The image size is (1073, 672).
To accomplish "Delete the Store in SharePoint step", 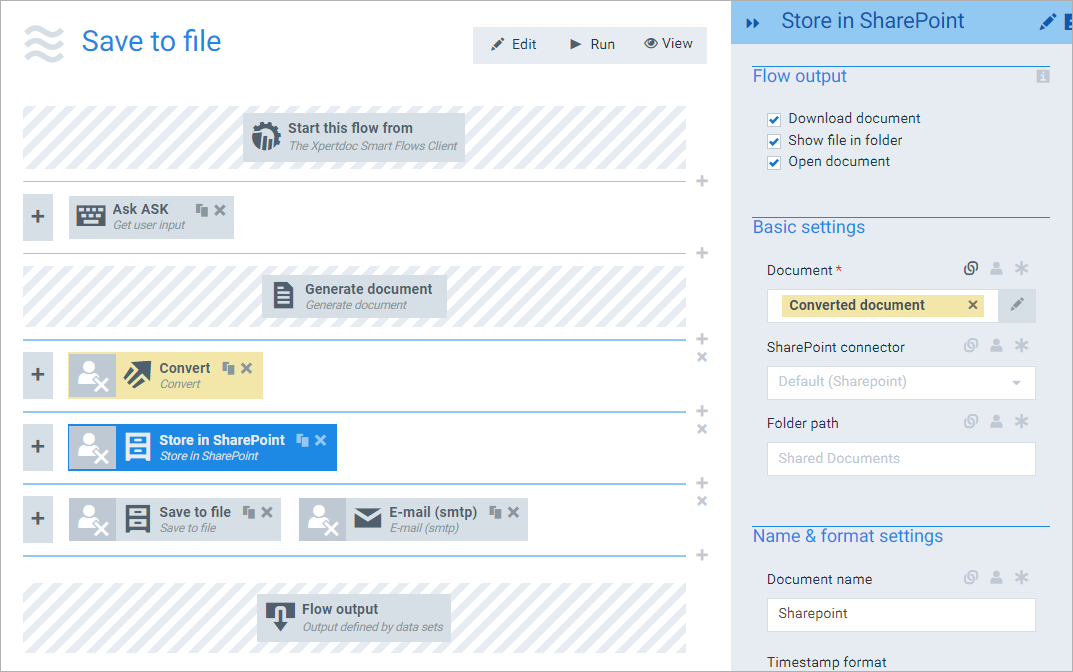I will (320, 440).
